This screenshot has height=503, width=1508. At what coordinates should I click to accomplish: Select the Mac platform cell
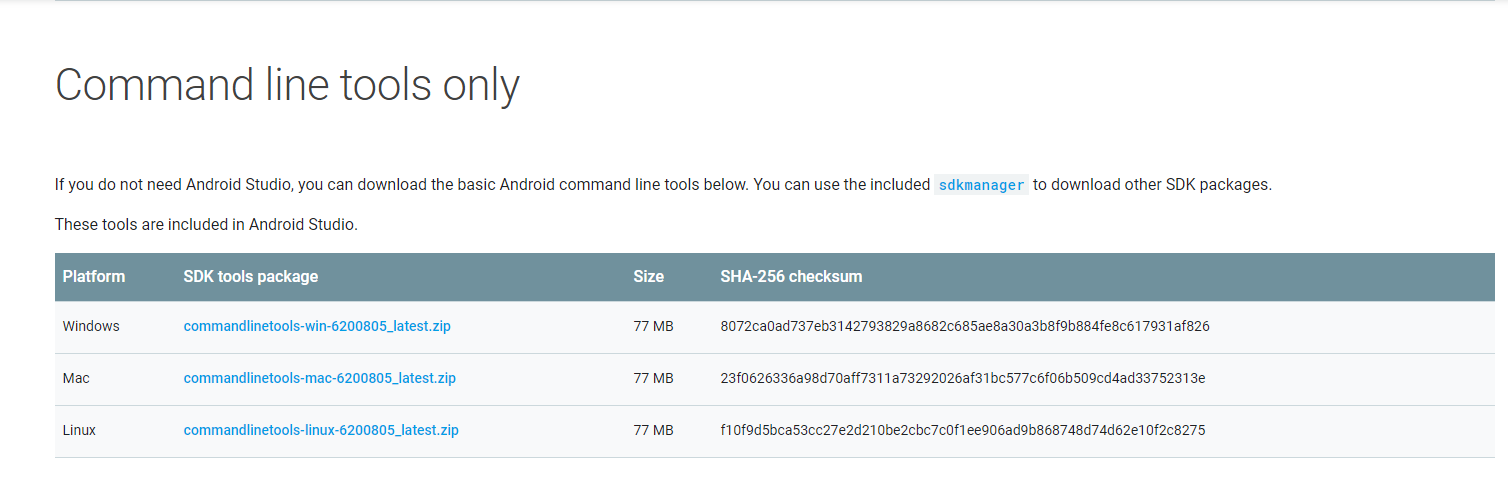[x=76, y=378]
